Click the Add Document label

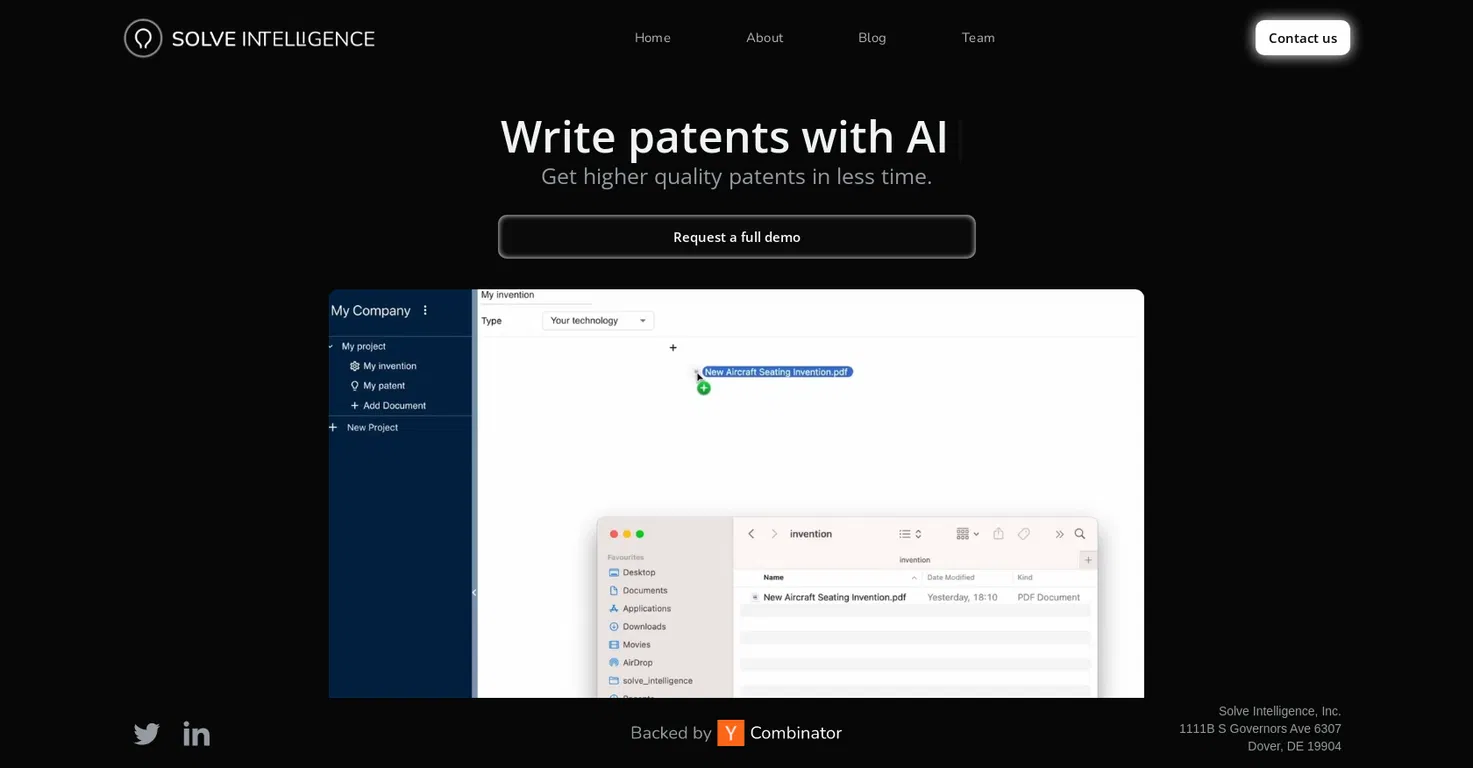(395, 406)
